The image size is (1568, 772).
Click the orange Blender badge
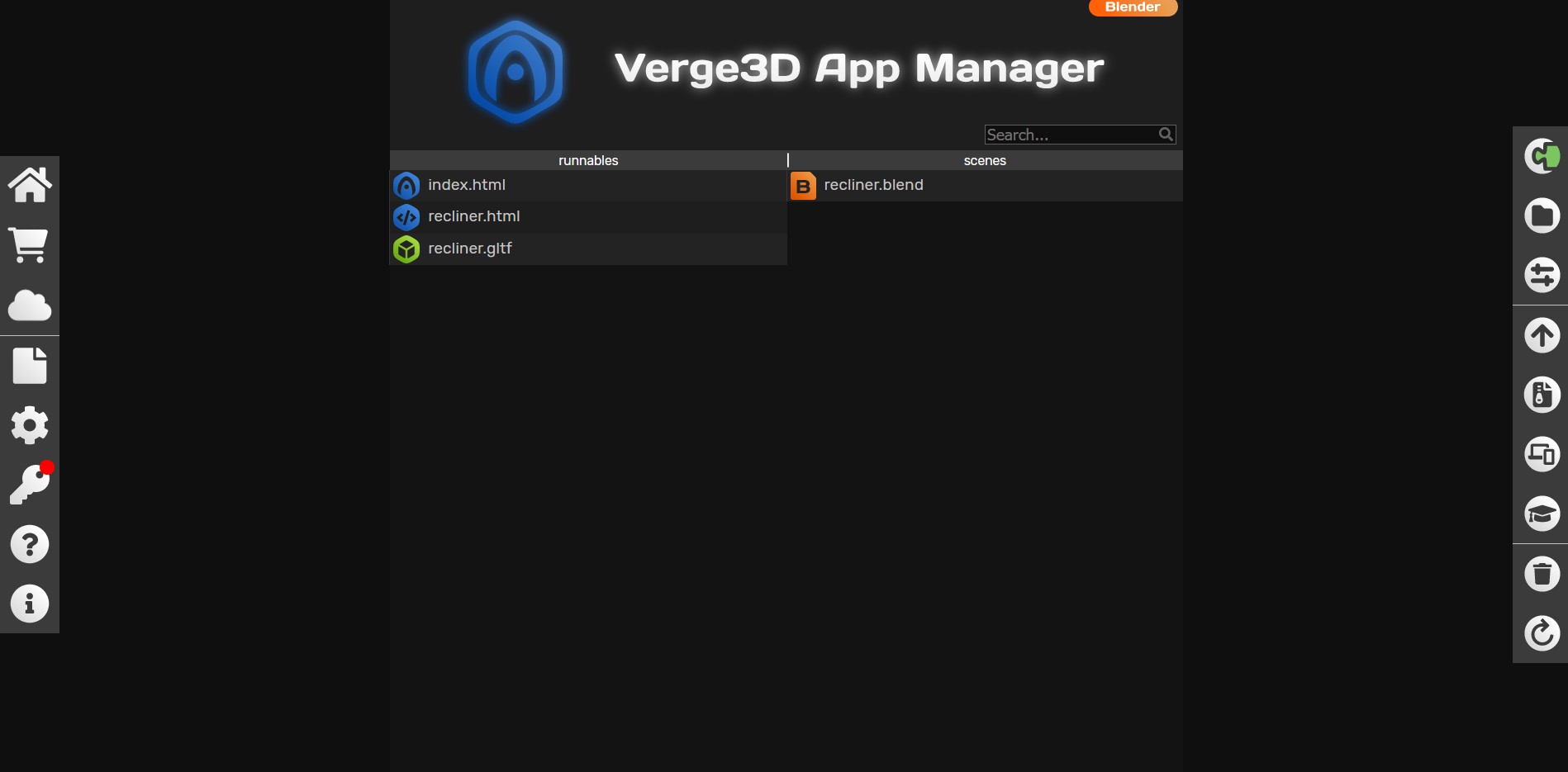1133,7
